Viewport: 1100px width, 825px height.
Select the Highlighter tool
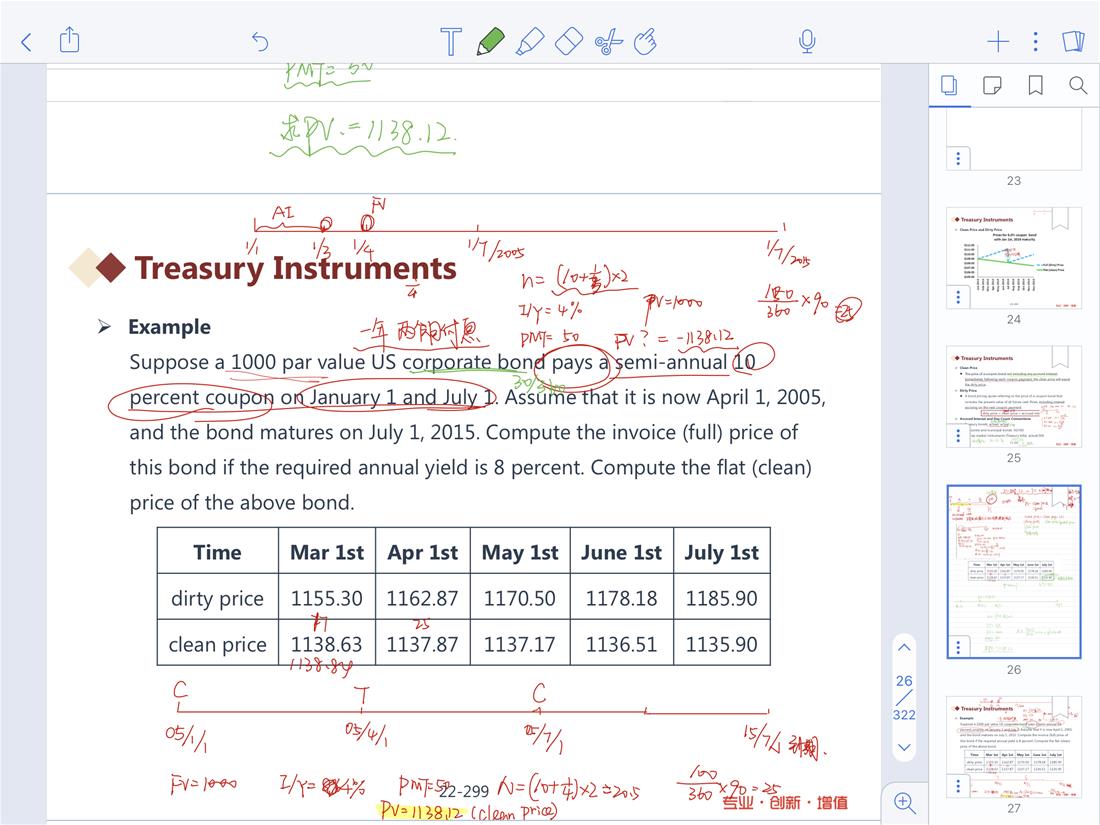coord(529,41)
